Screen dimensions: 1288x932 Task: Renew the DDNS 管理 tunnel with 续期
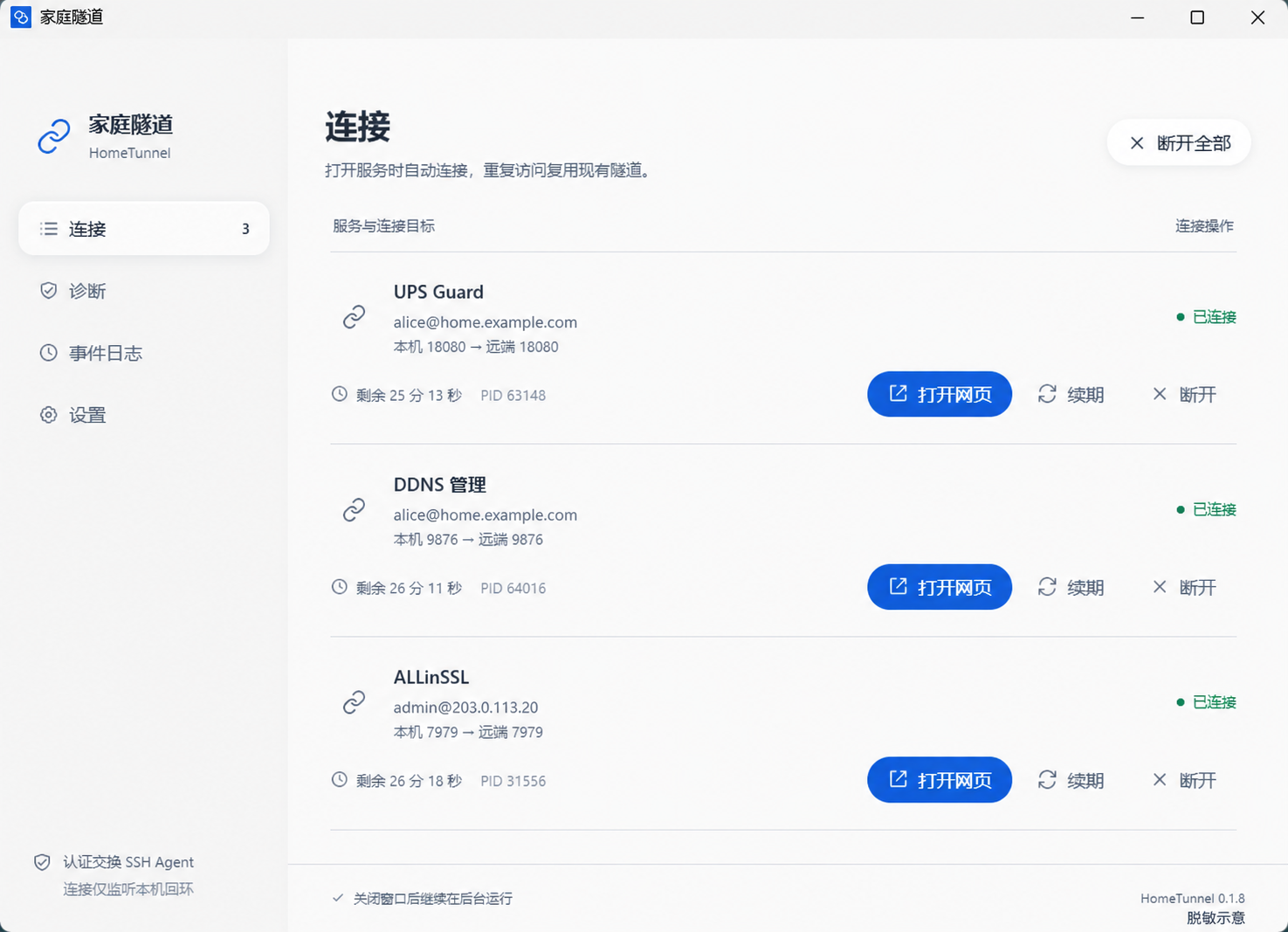tap(1071, 587)
